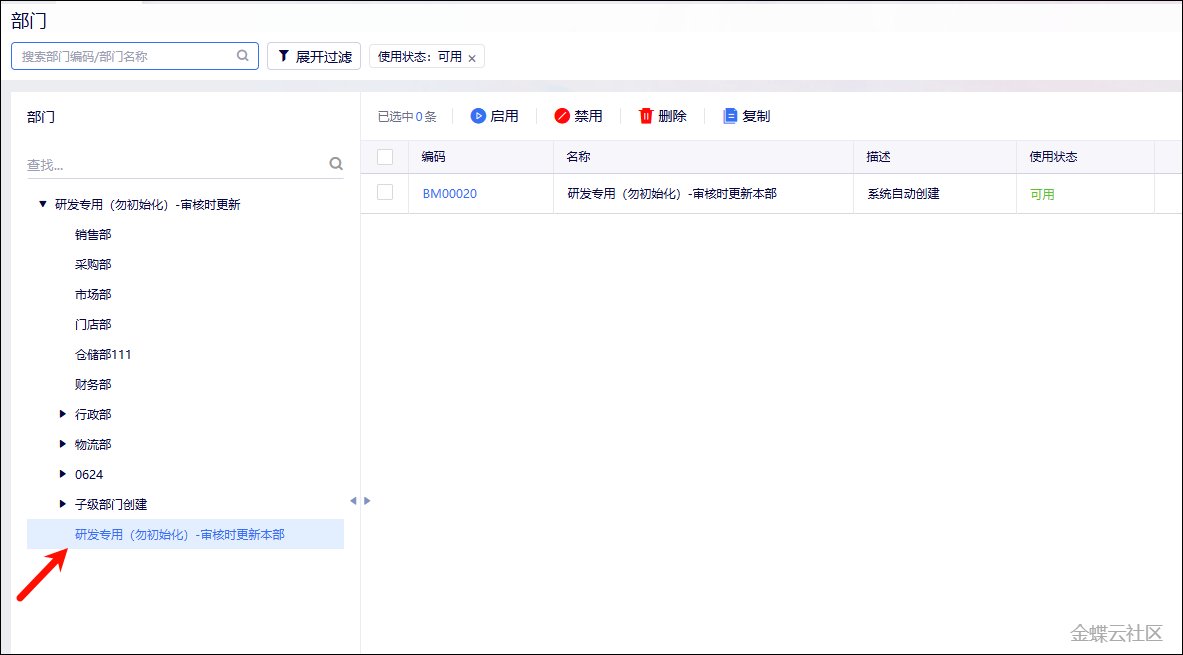This screenshot has width=1183, height=655.
Task: Select 仓储部111 in the department tree
Action: 103,355
